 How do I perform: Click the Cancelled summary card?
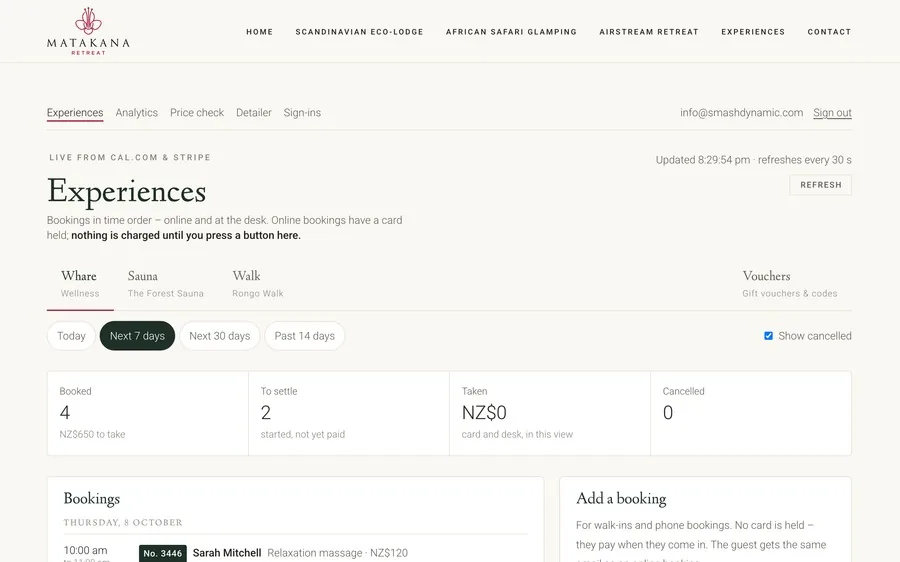pyautogui.click(x=751, y=413)
